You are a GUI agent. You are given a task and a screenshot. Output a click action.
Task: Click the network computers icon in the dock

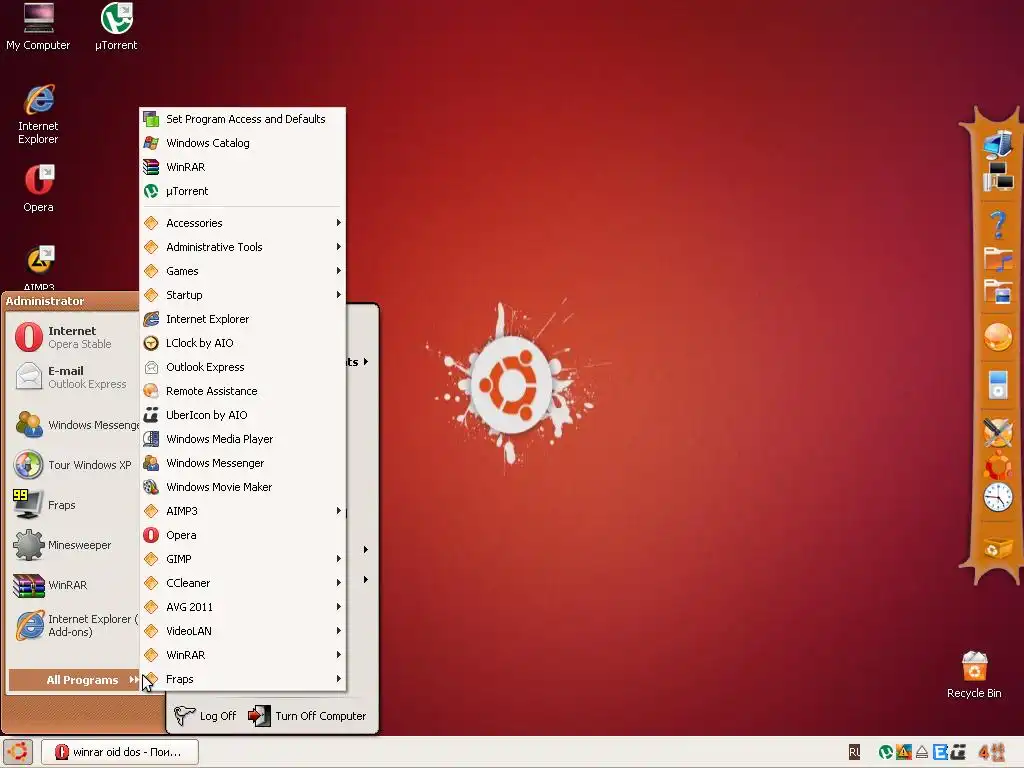click(998, 176)
